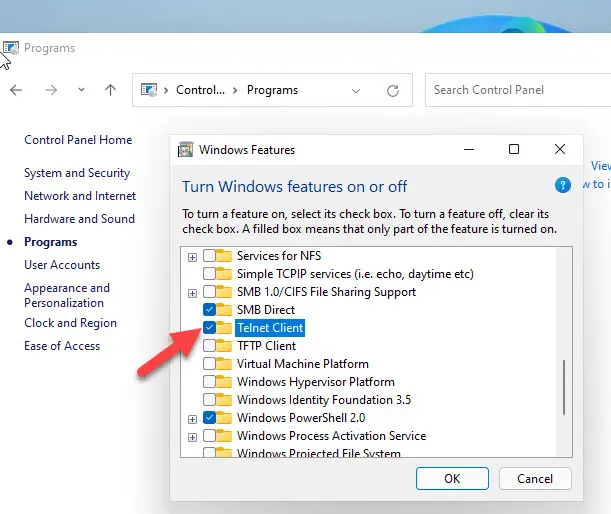Click the Control Panel icon in address bar
The width and height of the screenshot is (611, 514).
click(x=149, y=90)
